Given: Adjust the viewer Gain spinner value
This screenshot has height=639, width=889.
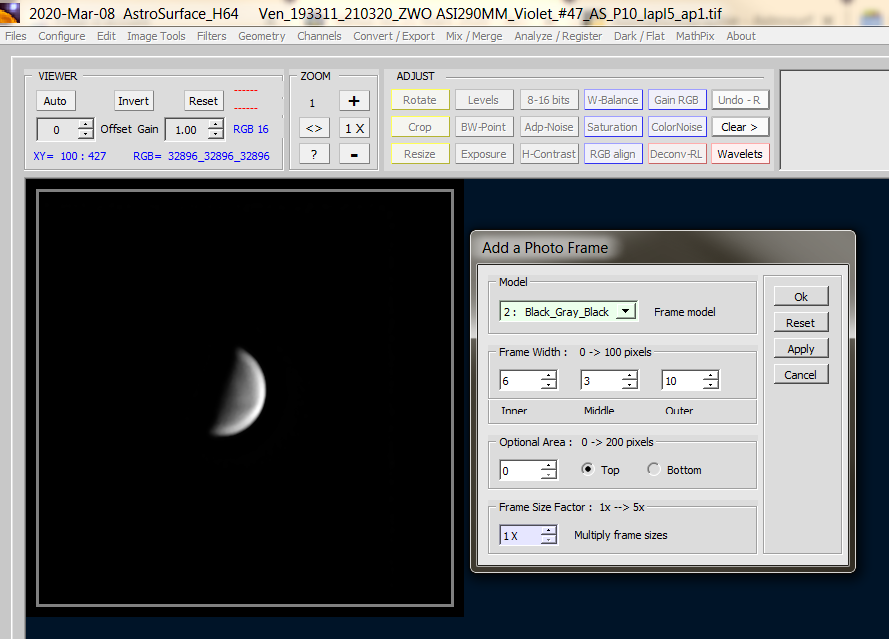Looking at the screenshot, I should (216, 129).
